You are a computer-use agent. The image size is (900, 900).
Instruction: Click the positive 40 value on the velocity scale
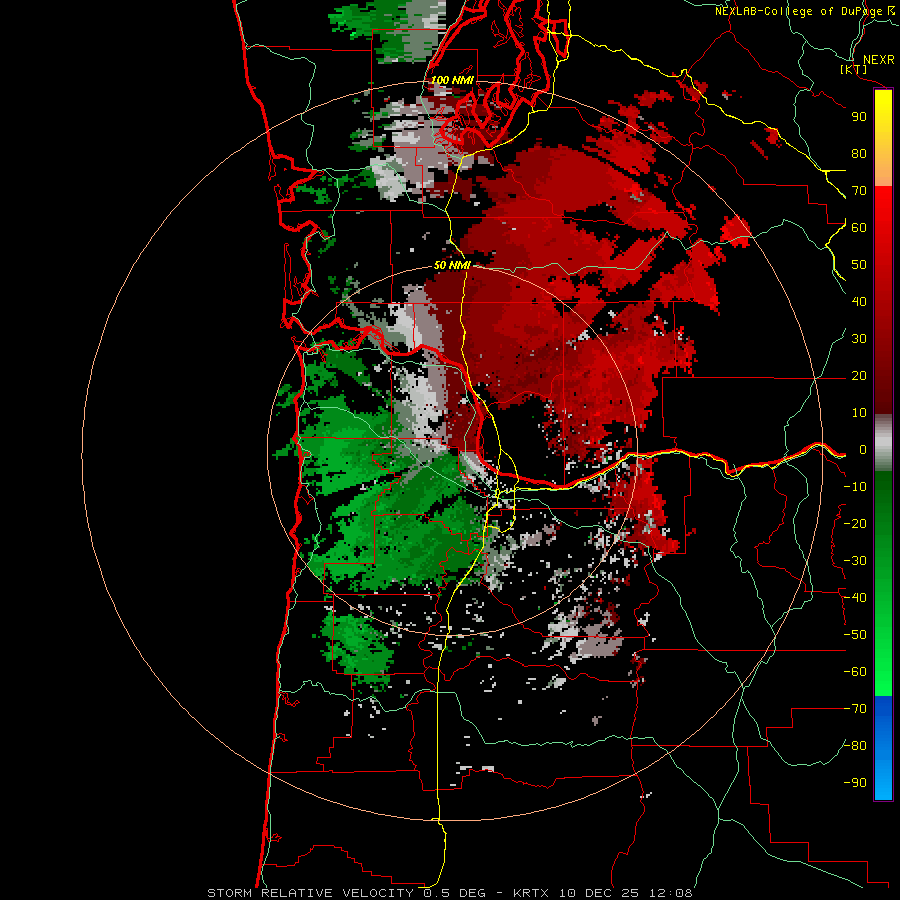pyautogui.click(x=859, y=301)
